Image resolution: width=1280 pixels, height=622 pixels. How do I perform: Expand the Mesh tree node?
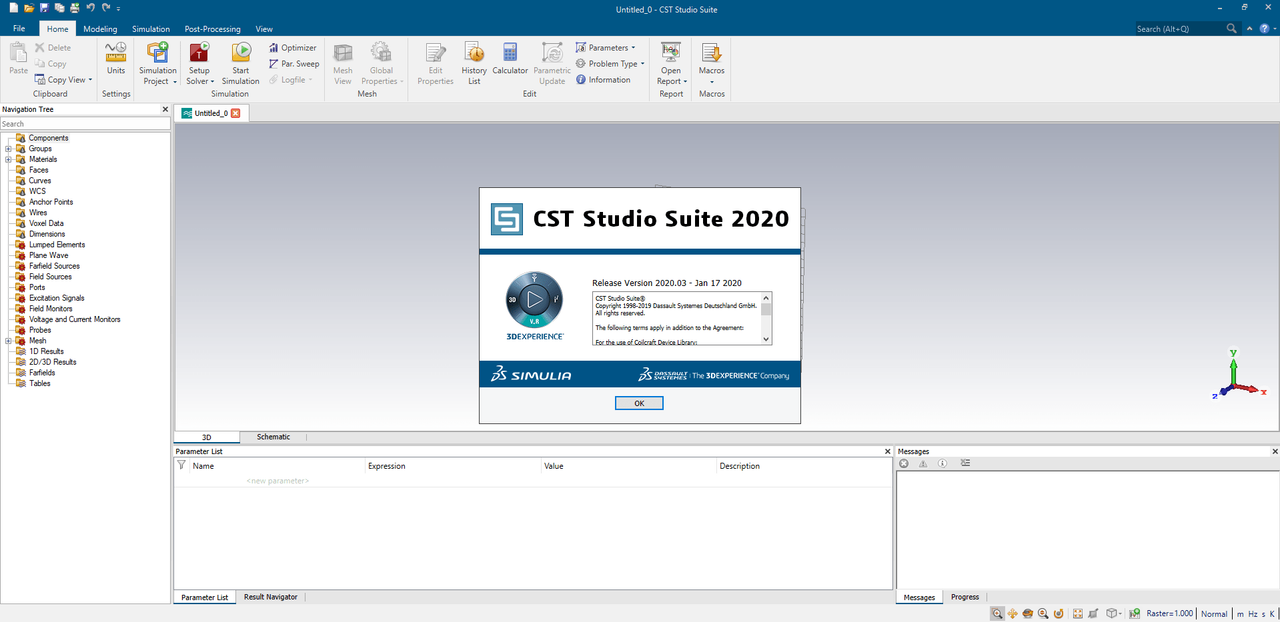(x=8, y=341)
